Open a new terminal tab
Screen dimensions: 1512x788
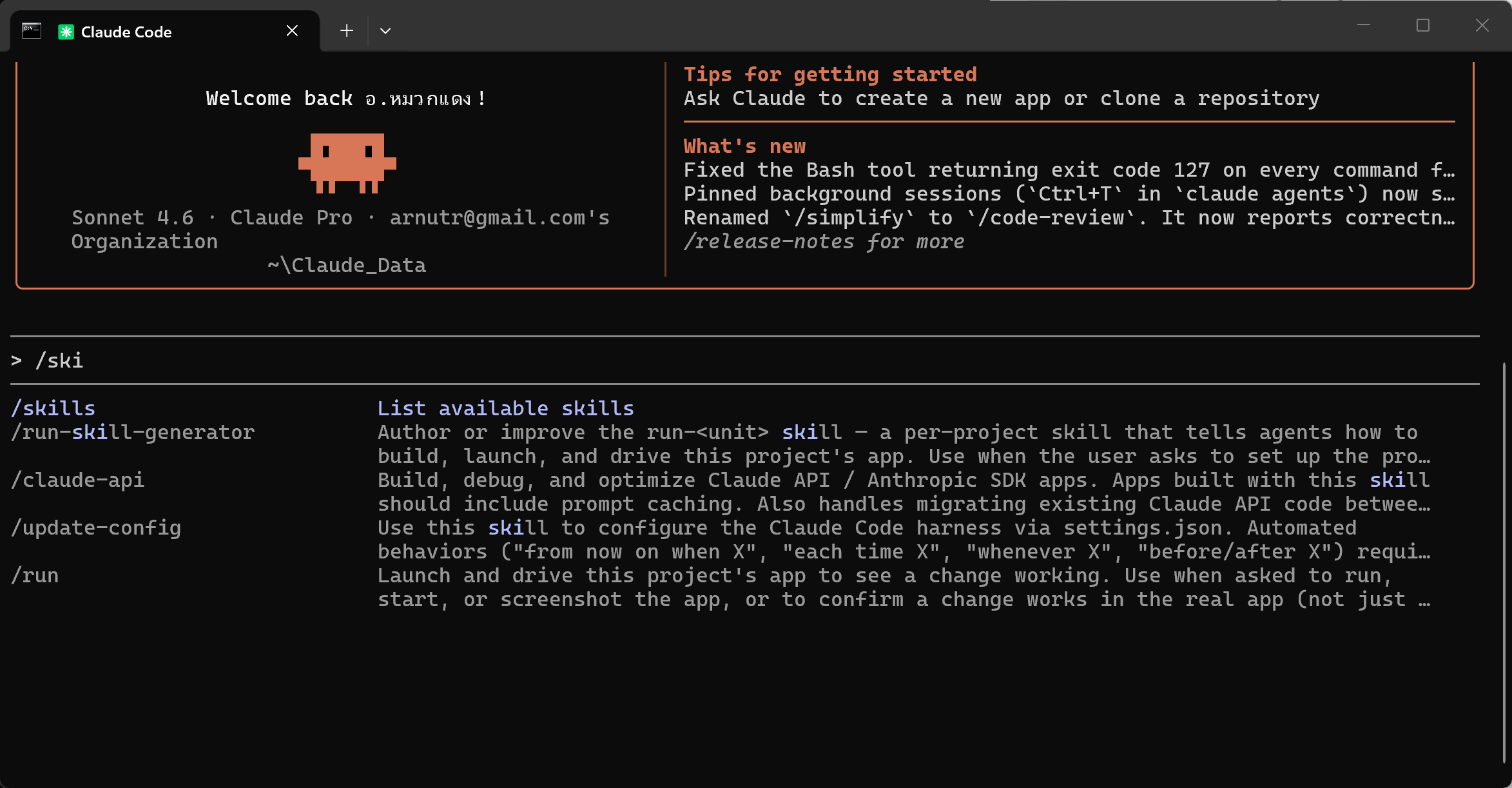347,31
